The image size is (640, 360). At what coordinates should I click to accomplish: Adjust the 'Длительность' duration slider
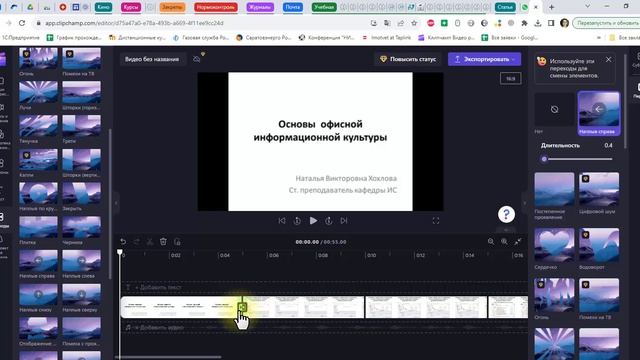[x=578, y=159]
